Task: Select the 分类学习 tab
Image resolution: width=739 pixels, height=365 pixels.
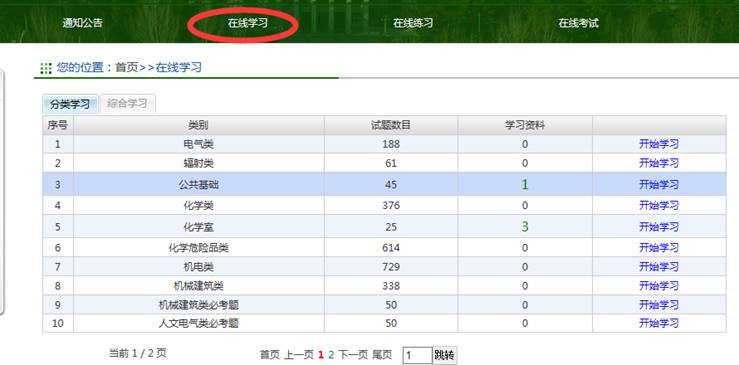Action: point(70,104)
